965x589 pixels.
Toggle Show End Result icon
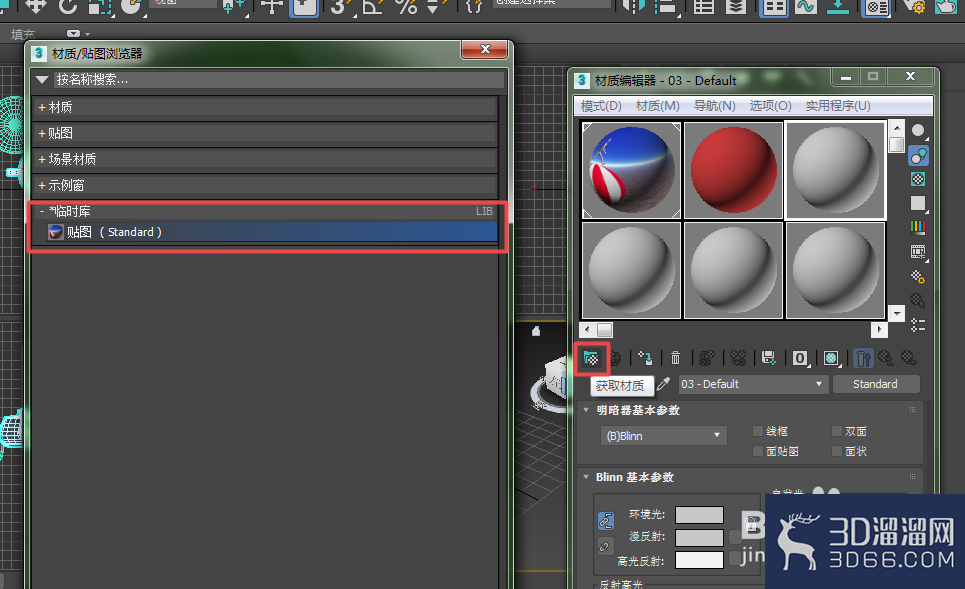(863, 358)
